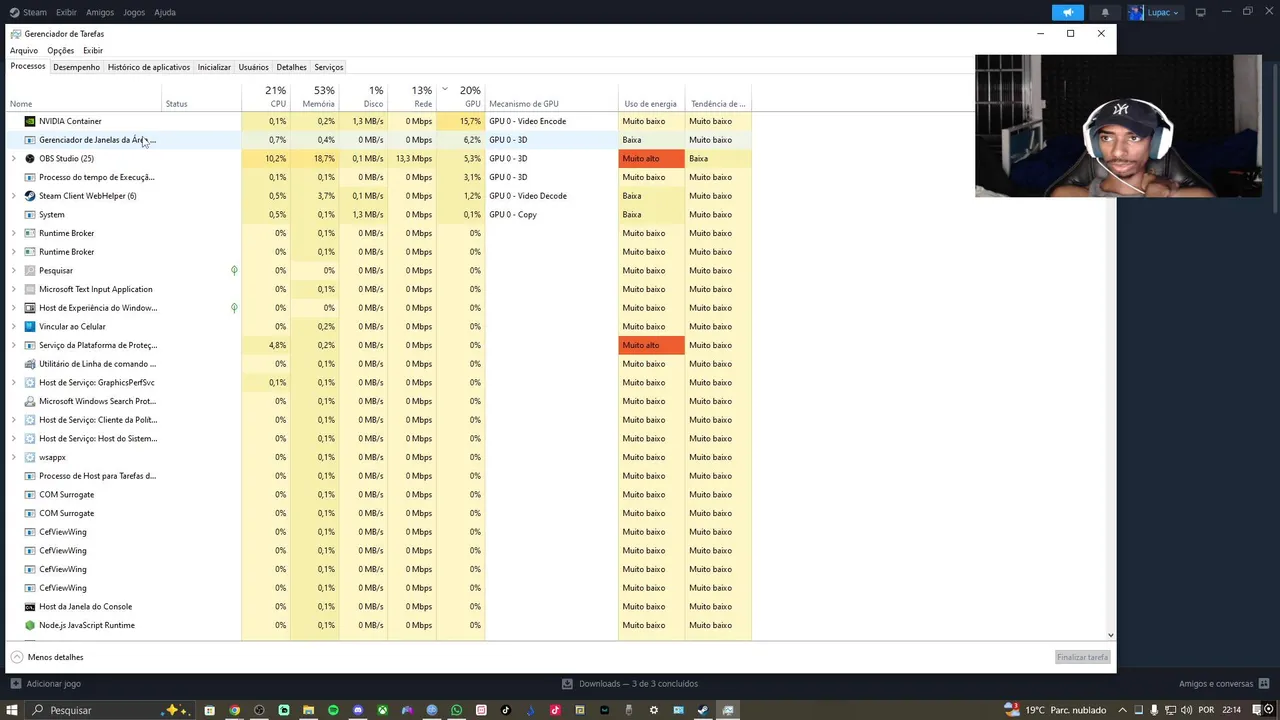The width and height of the screenshot is (1280, 720).
Task: Sort processes by GPU column header
Action: point(461,97)
